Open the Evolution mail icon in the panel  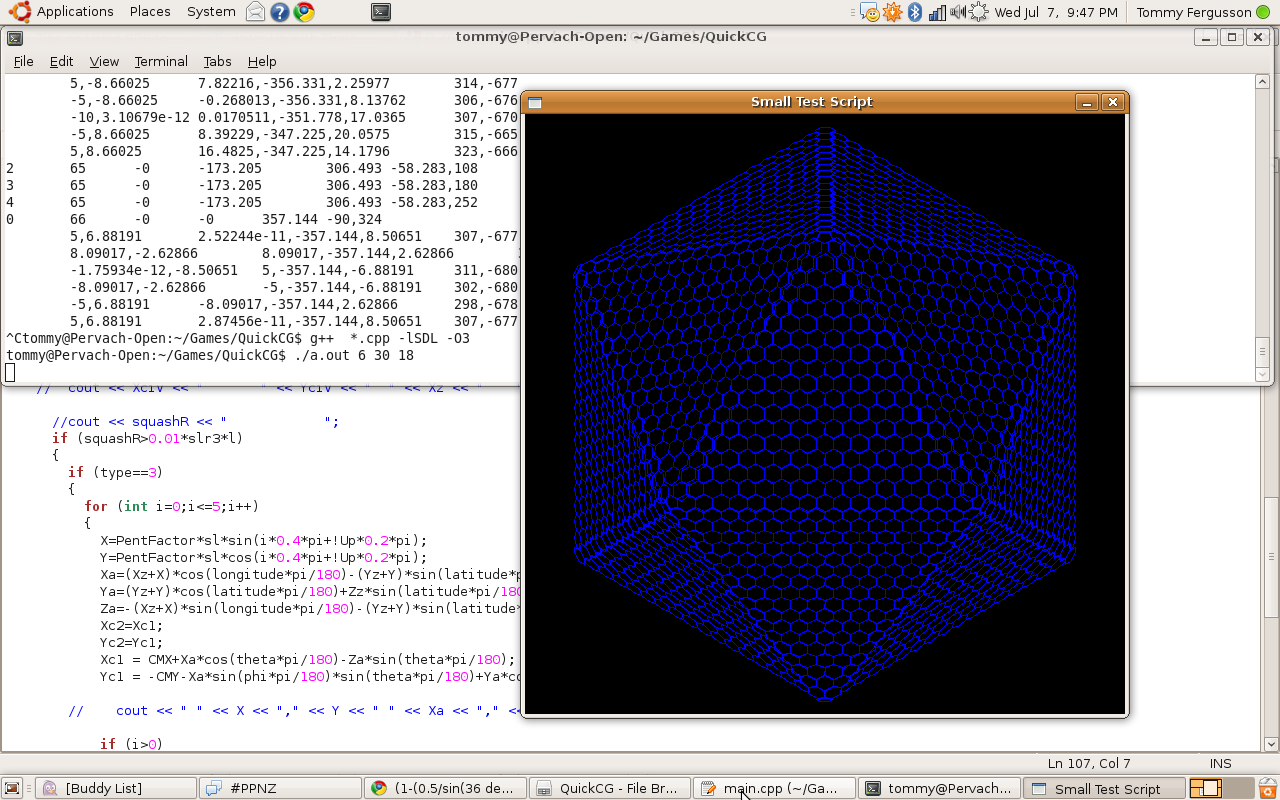[256, 12]
